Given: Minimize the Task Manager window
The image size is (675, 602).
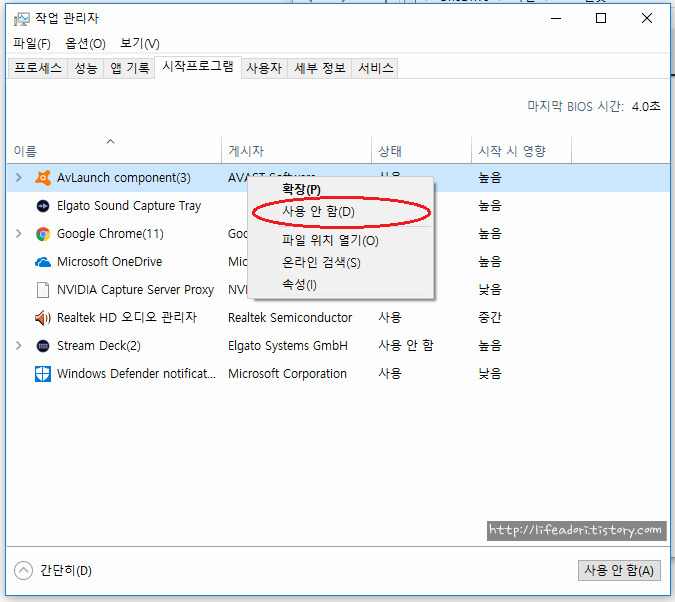Looking at the screenshot, I should point(556,19).
